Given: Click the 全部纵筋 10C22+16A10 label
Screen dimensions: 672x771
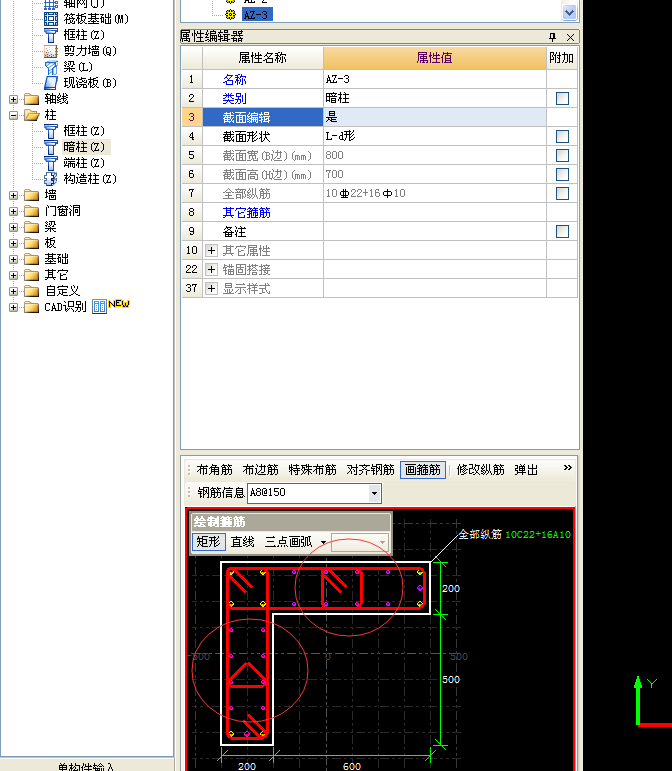Looking at the screenshot, I should (515, 534).
